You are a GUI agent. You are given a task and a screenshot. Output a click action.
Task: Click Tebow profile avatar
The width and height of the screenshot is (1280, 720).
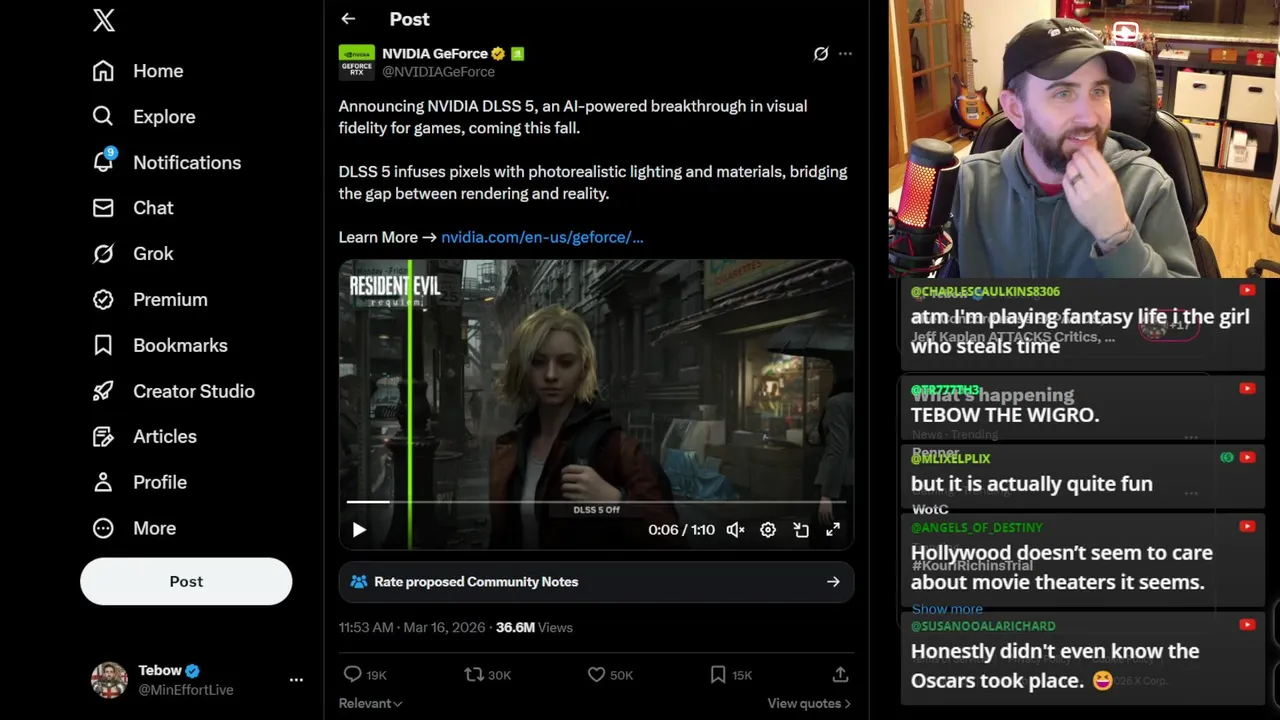tap(109, 680)
